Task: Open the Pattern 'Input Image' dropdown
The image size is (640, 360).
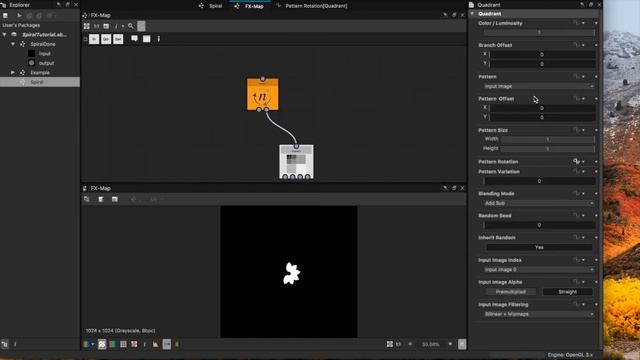Action: pyautogui.click(x=539, y=87)
